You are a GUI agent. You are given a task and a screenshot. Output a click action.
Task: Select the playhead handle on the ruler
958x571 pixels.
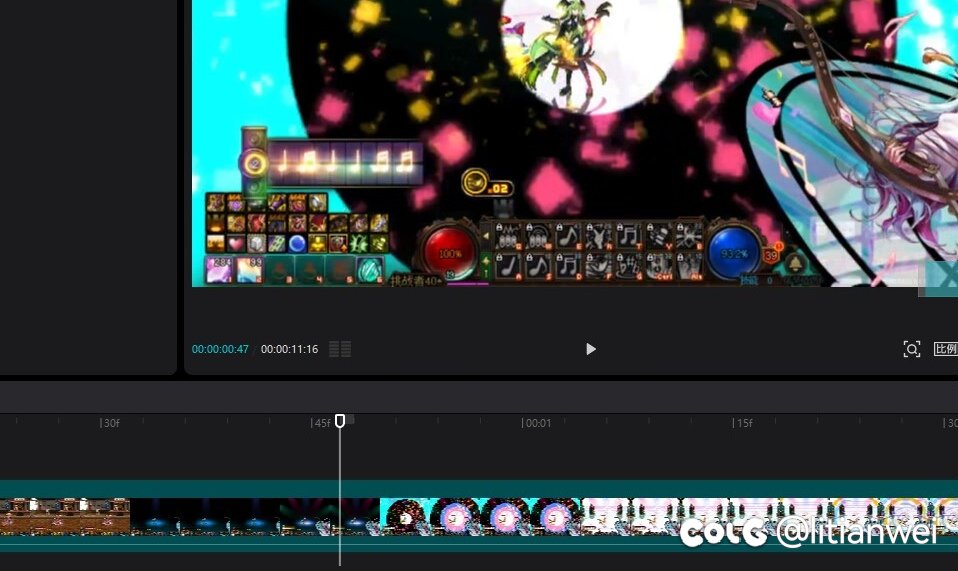[x=340, y=421]
